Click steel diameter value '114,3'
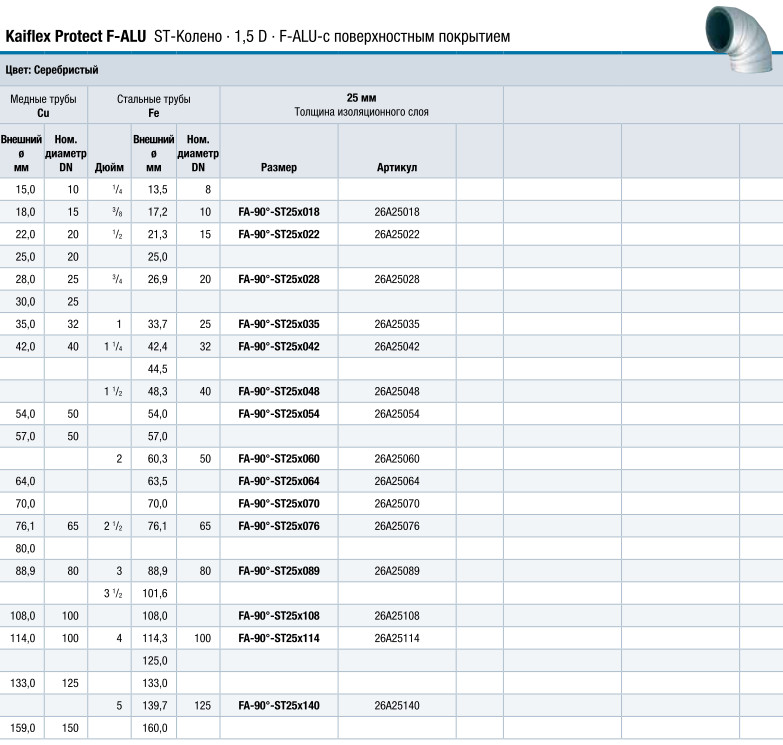Image resolution: width=783 pixels, height=745 pixels. tap(155, 639)
